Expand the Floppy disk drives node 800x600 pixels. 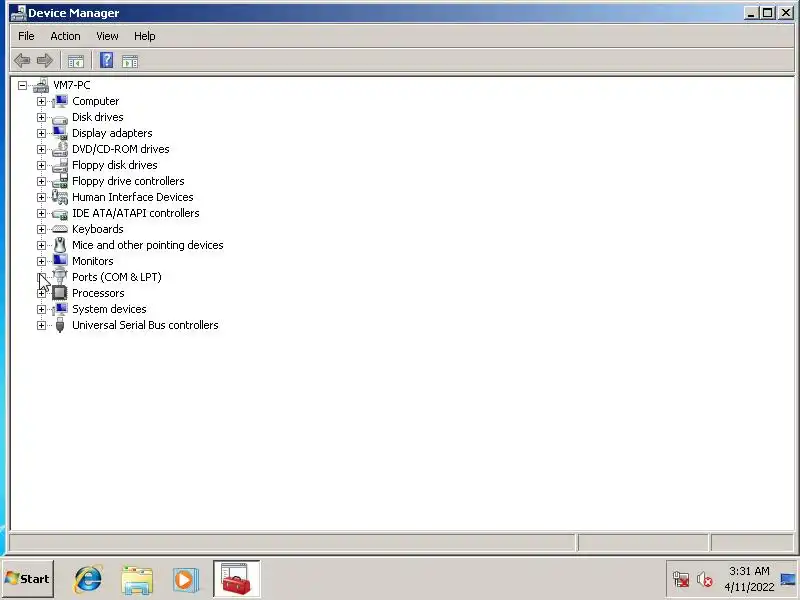click(x=41, y=165)
